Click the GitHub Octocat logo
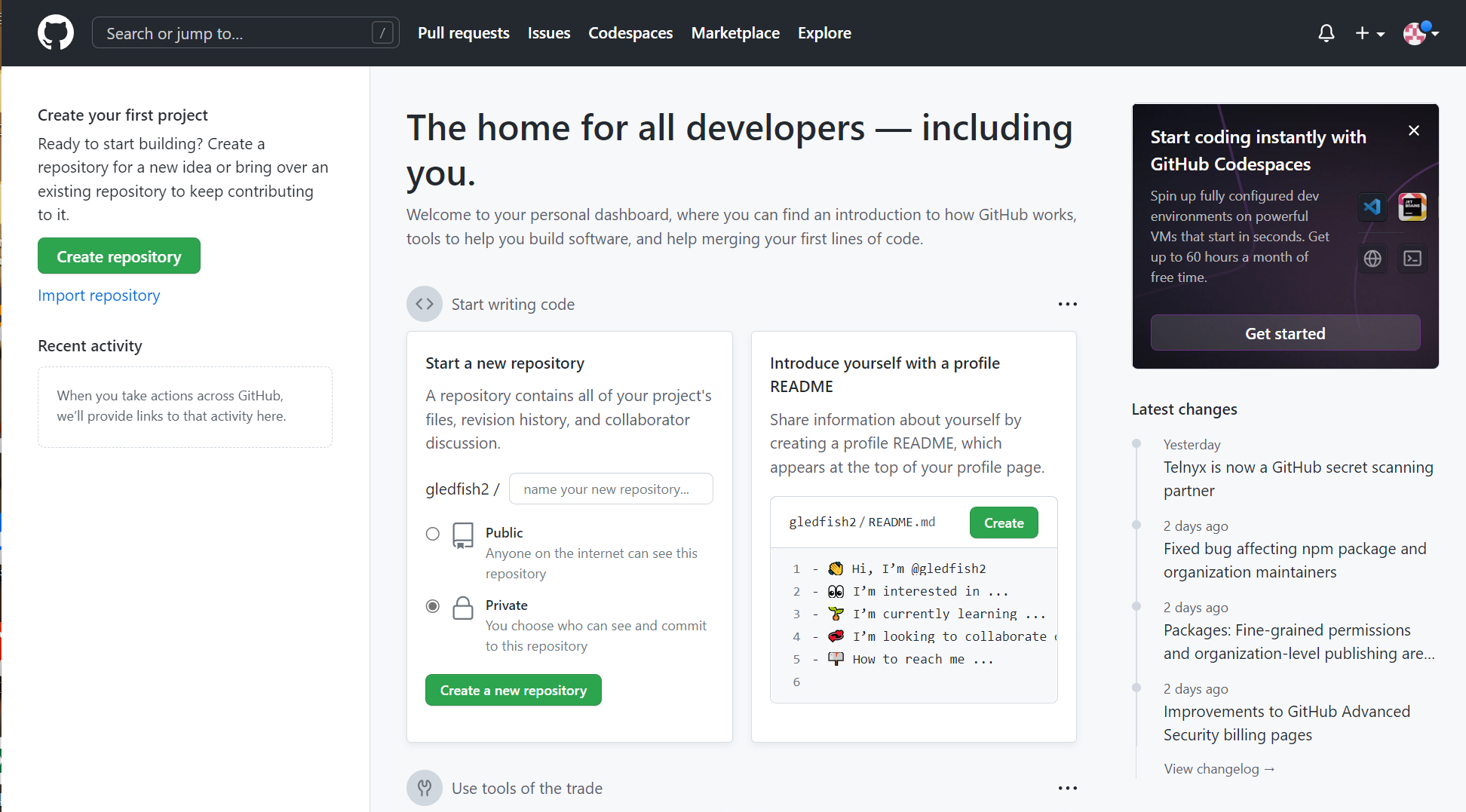 pos(56,33)
